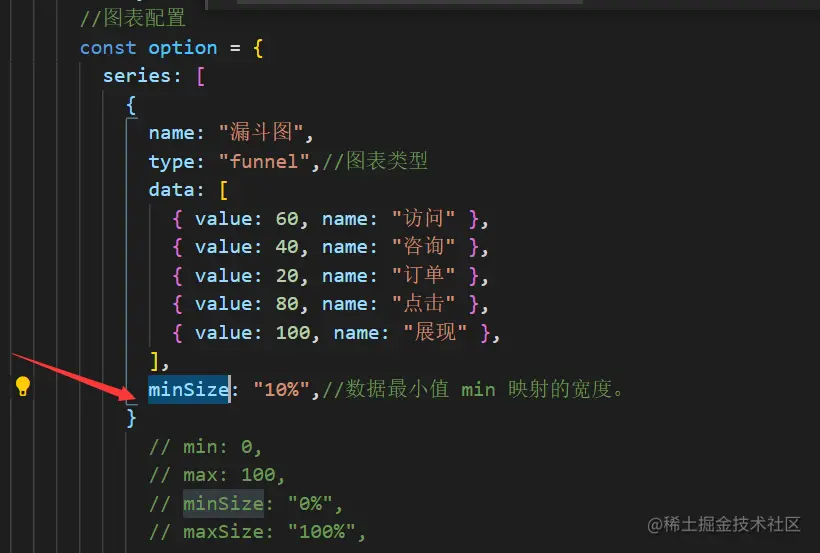Viewport: 820px width, 553px height.
Task: Click the commented // max: 100 line
Action: (x=217, y=475)
